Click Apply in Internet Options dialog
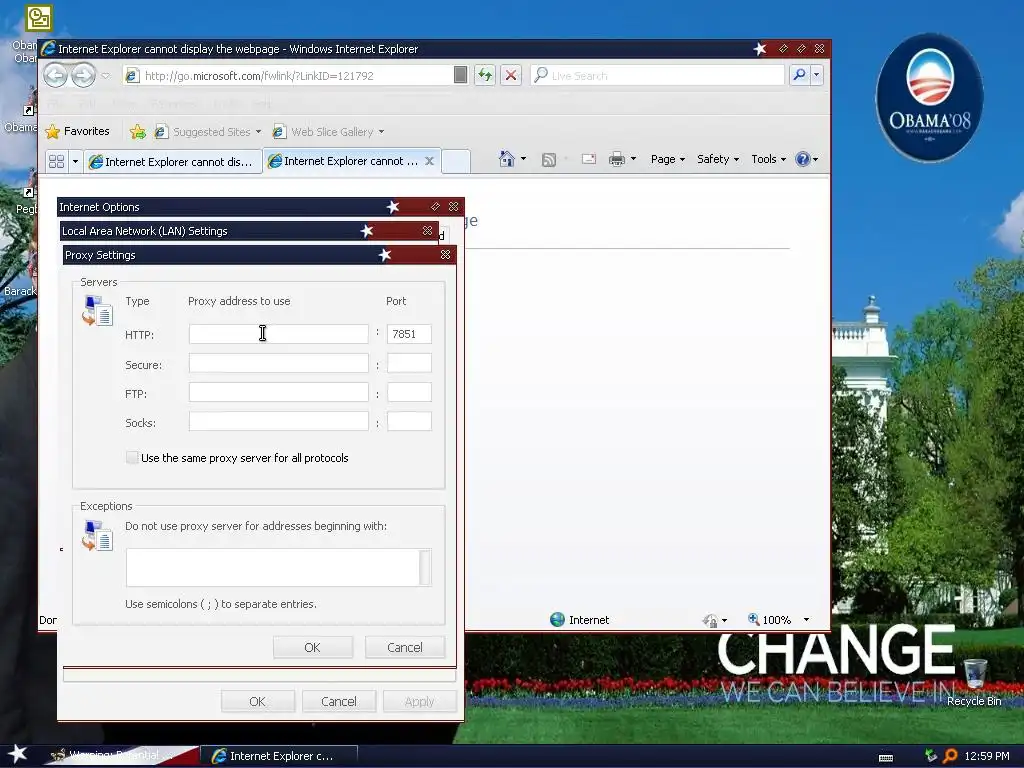The width and height of the screenshot is (1024, 768). click(419, 701)
